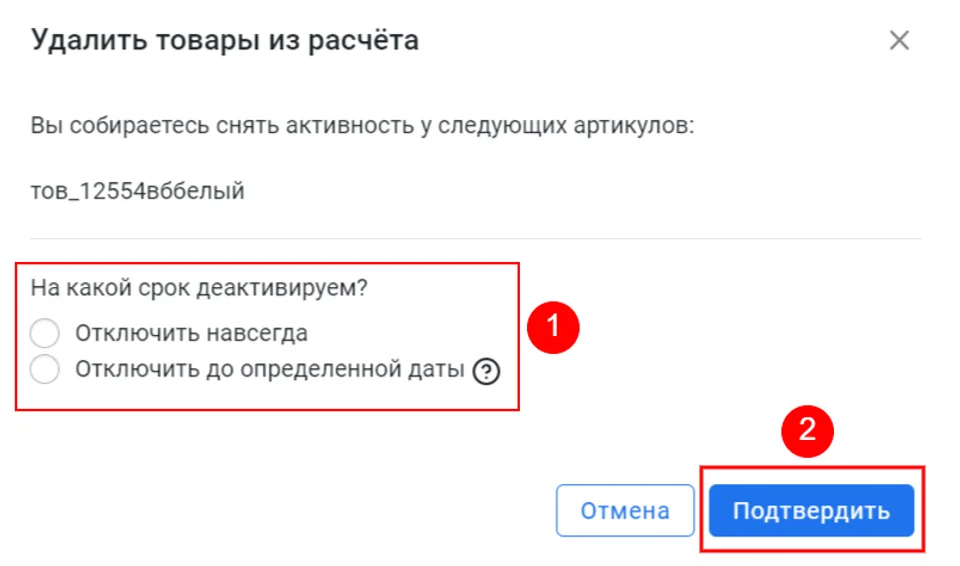The width and height of the screenshot is (960, 566).
Task: Confirm removal with the 'Подтвердить' button
Action: [811, 510]
